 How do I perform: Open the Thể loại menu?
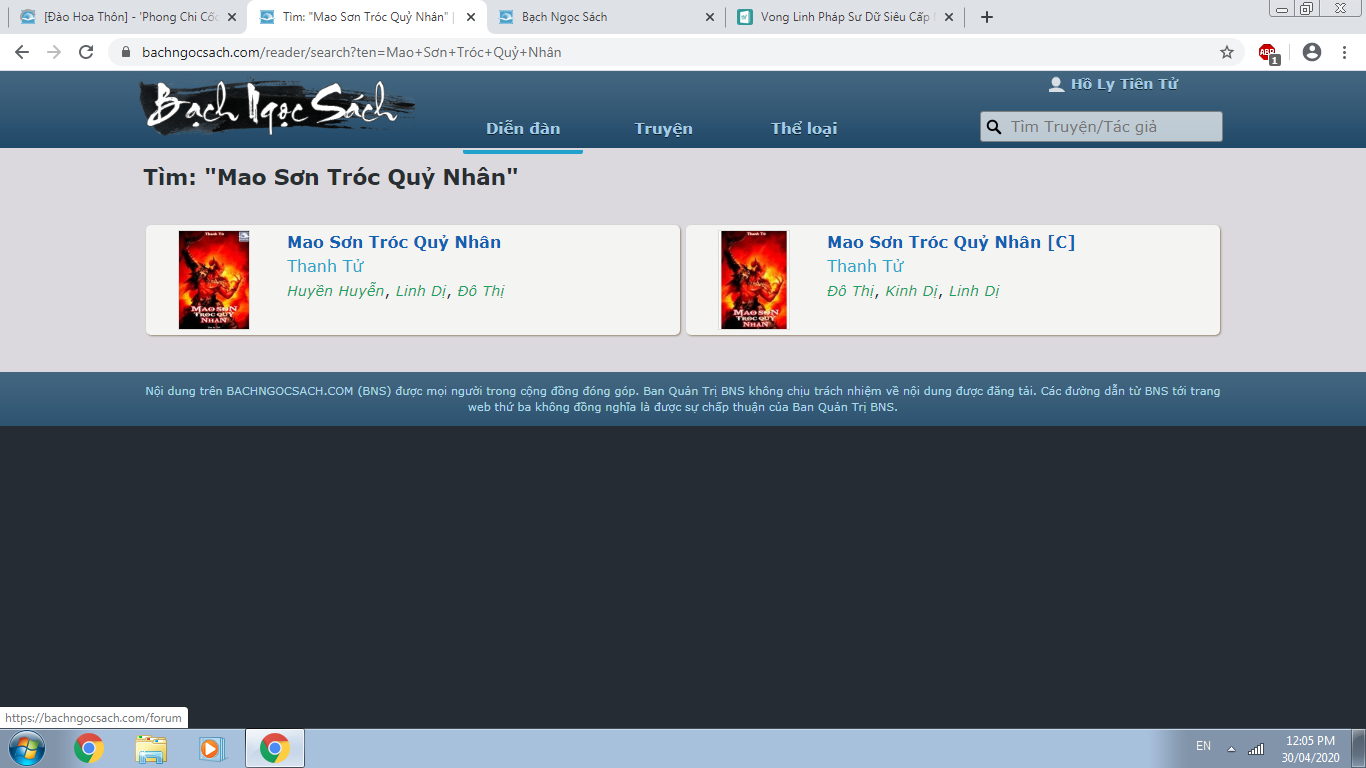pyautogui.click(x=804, y=128)
